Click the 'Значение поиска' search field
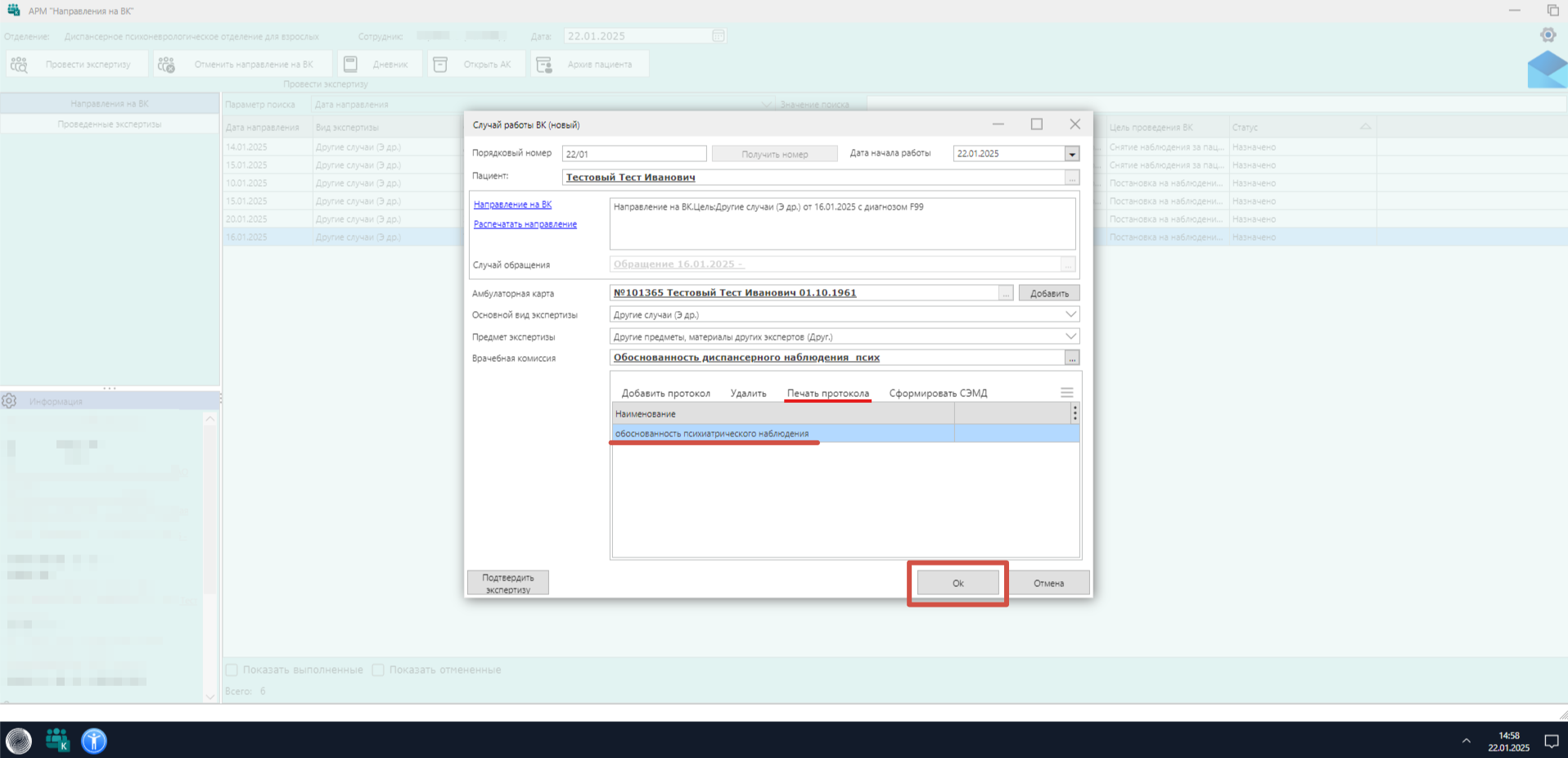This screenshot has width=1568, height=758. 1216,105
